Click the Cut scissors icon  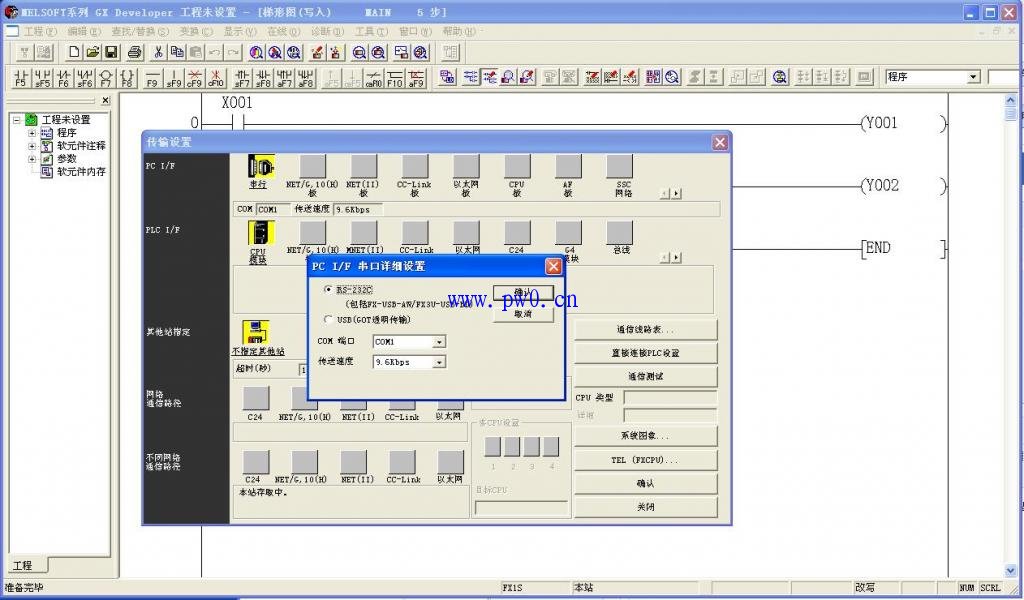(158, 53)
